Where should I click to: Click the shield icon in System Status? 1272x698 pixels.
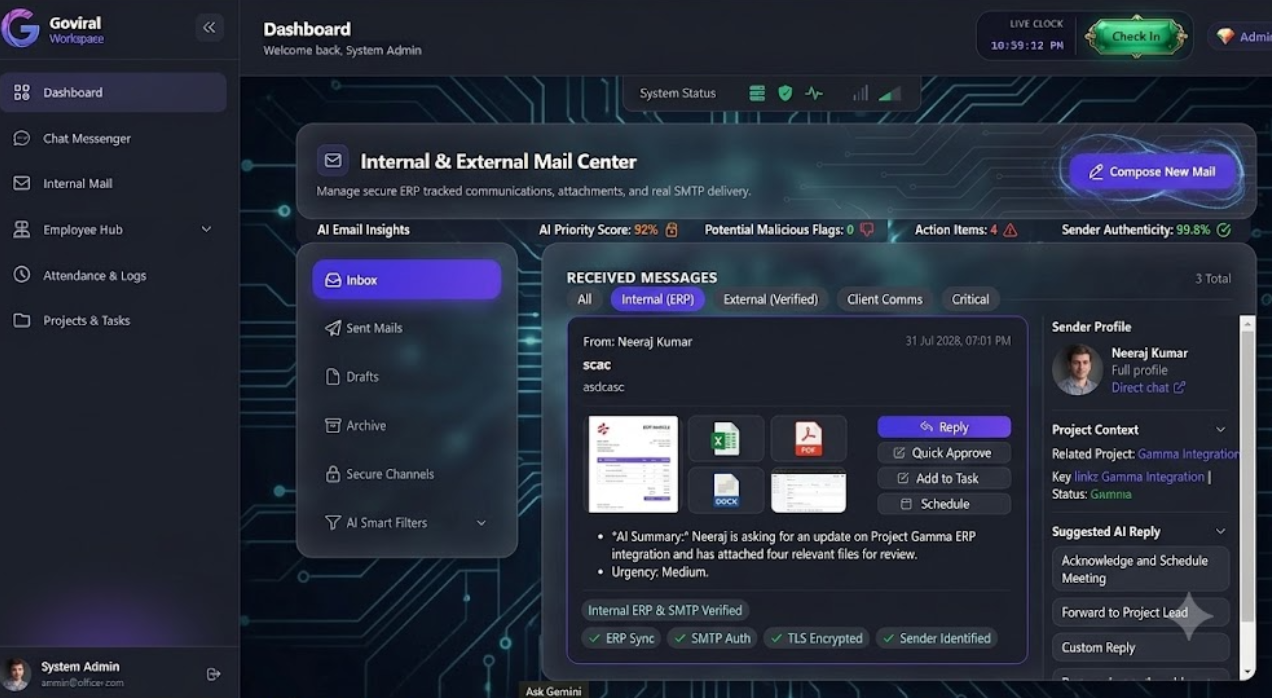785,93
